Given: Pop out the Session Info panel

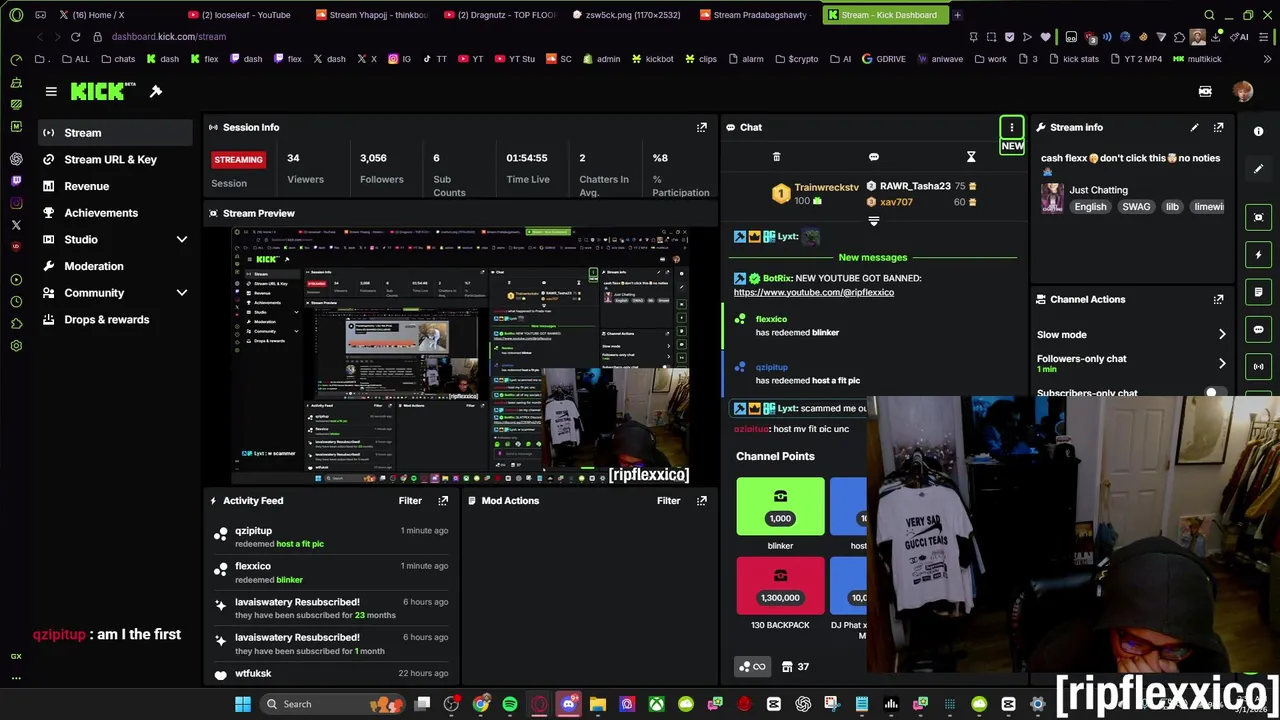Looking at the screenshot, I should 702,127.
